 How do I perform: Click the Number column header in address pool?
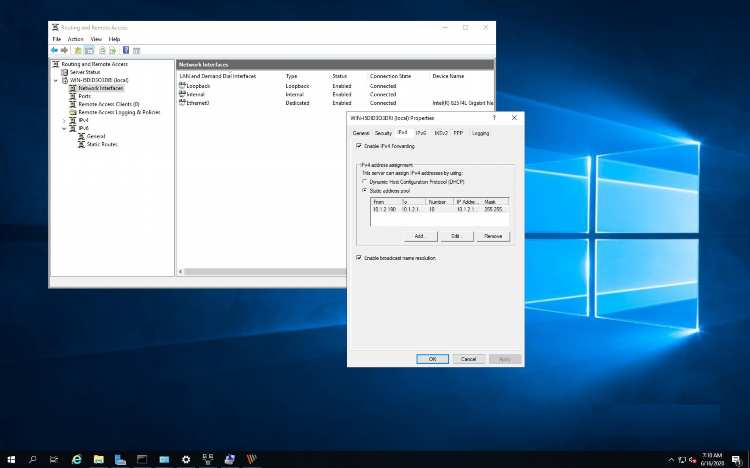(x=440, y=202)
